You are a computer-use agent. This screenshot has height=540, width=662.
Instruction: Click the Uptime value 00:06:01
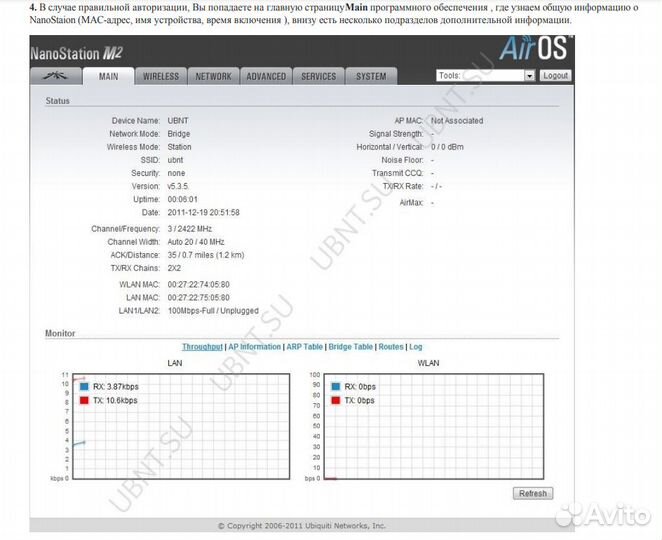[x=182, y=199]
